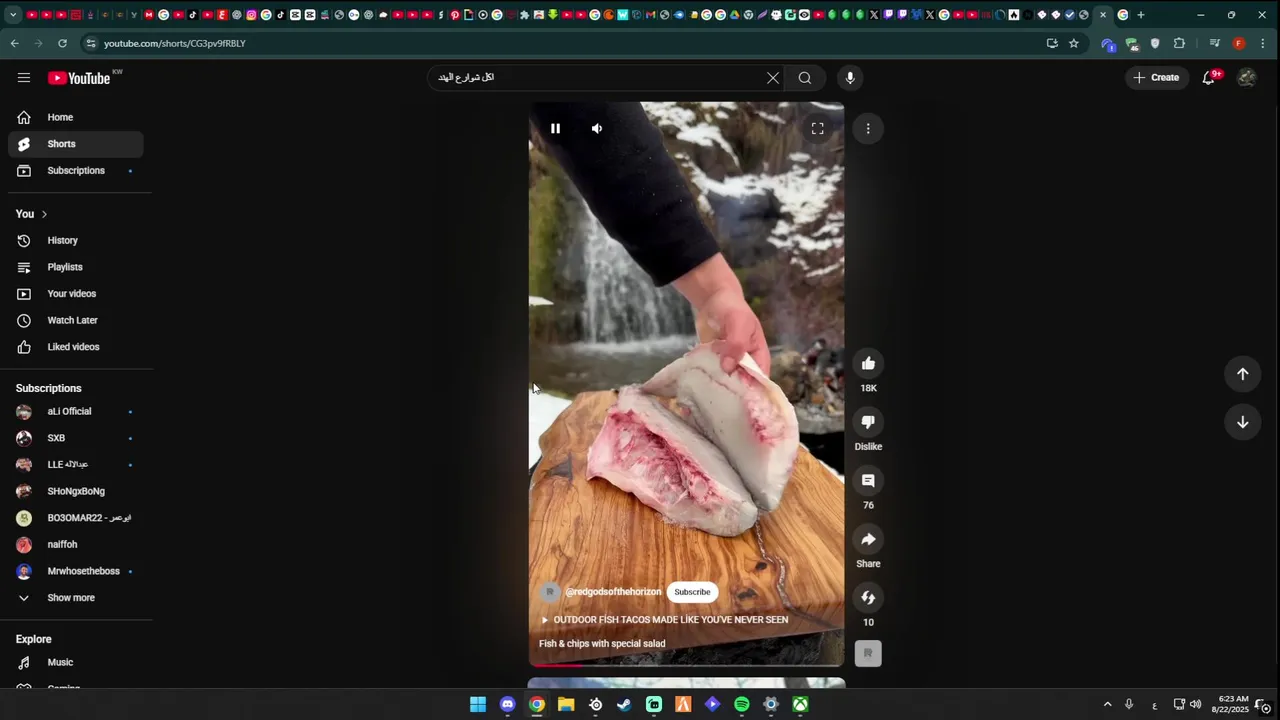1280x720 pixels.
Task: Go to YouTube home via logo
Action: click(x=79, y=78)
